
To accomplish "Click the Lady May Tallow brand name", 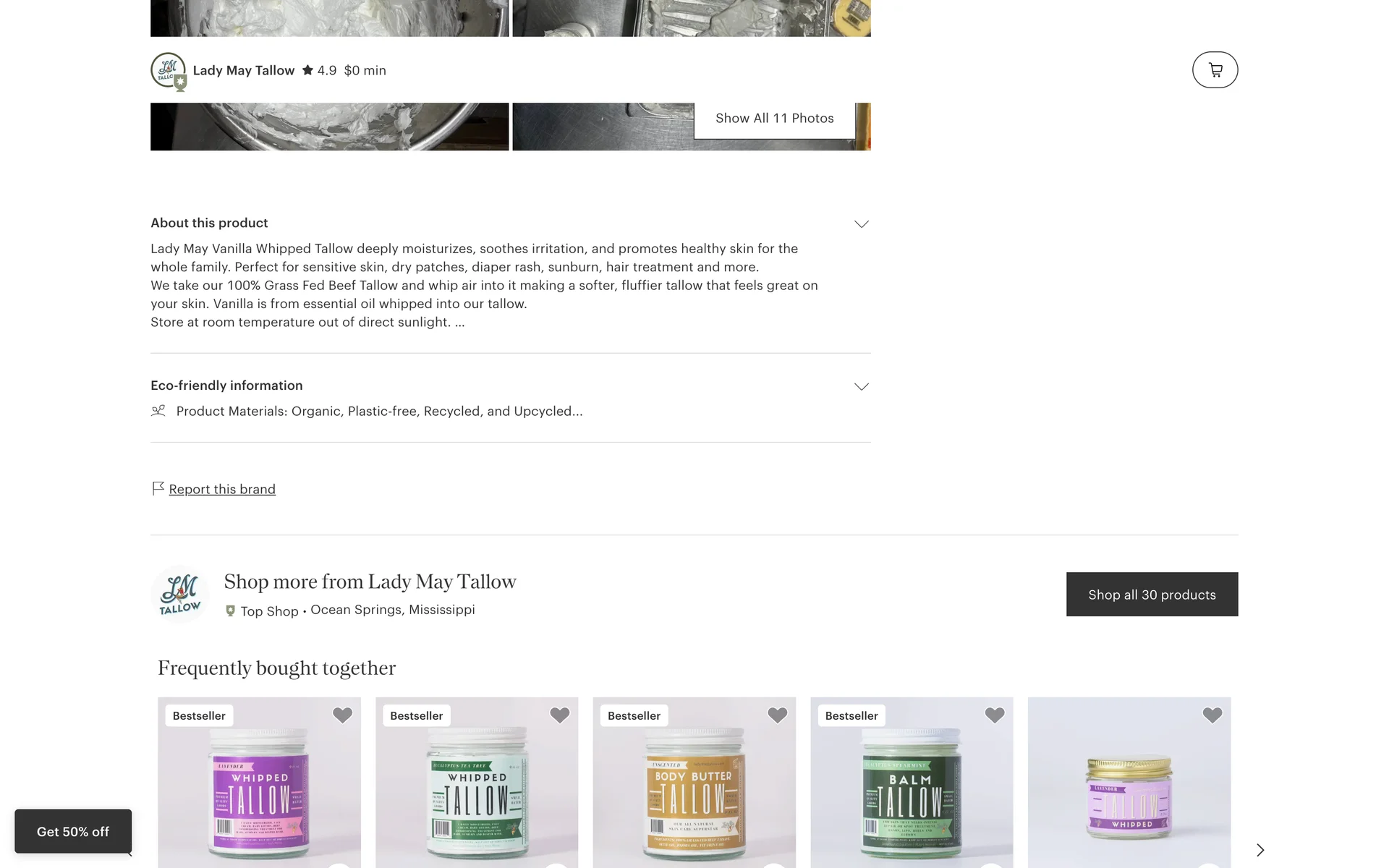I will coord(244,70).
